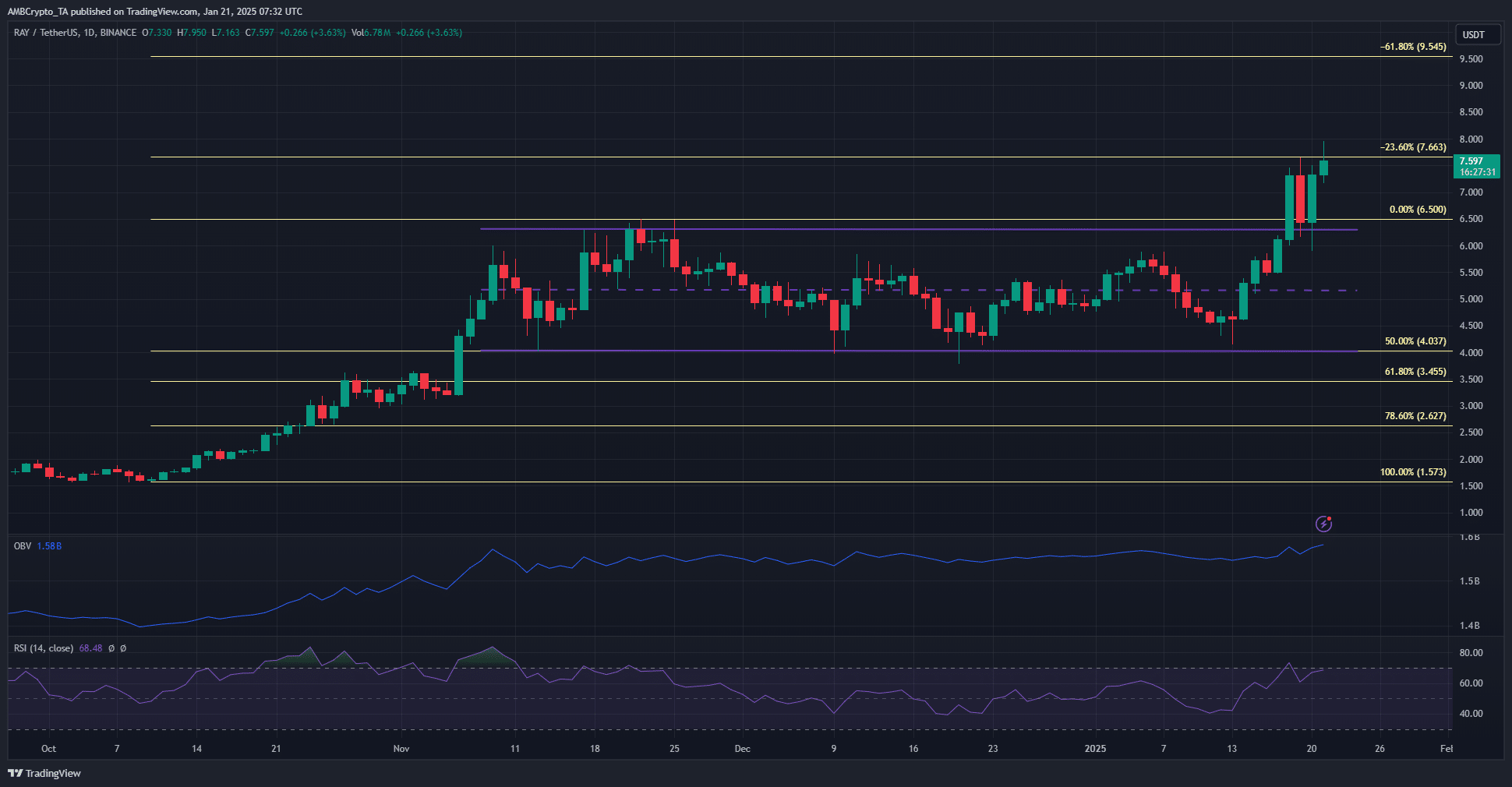This screenshot has height=787, width=1512.
Task: Click the first ø symbol beside RSI value
Action: click(x=111, y=648)
